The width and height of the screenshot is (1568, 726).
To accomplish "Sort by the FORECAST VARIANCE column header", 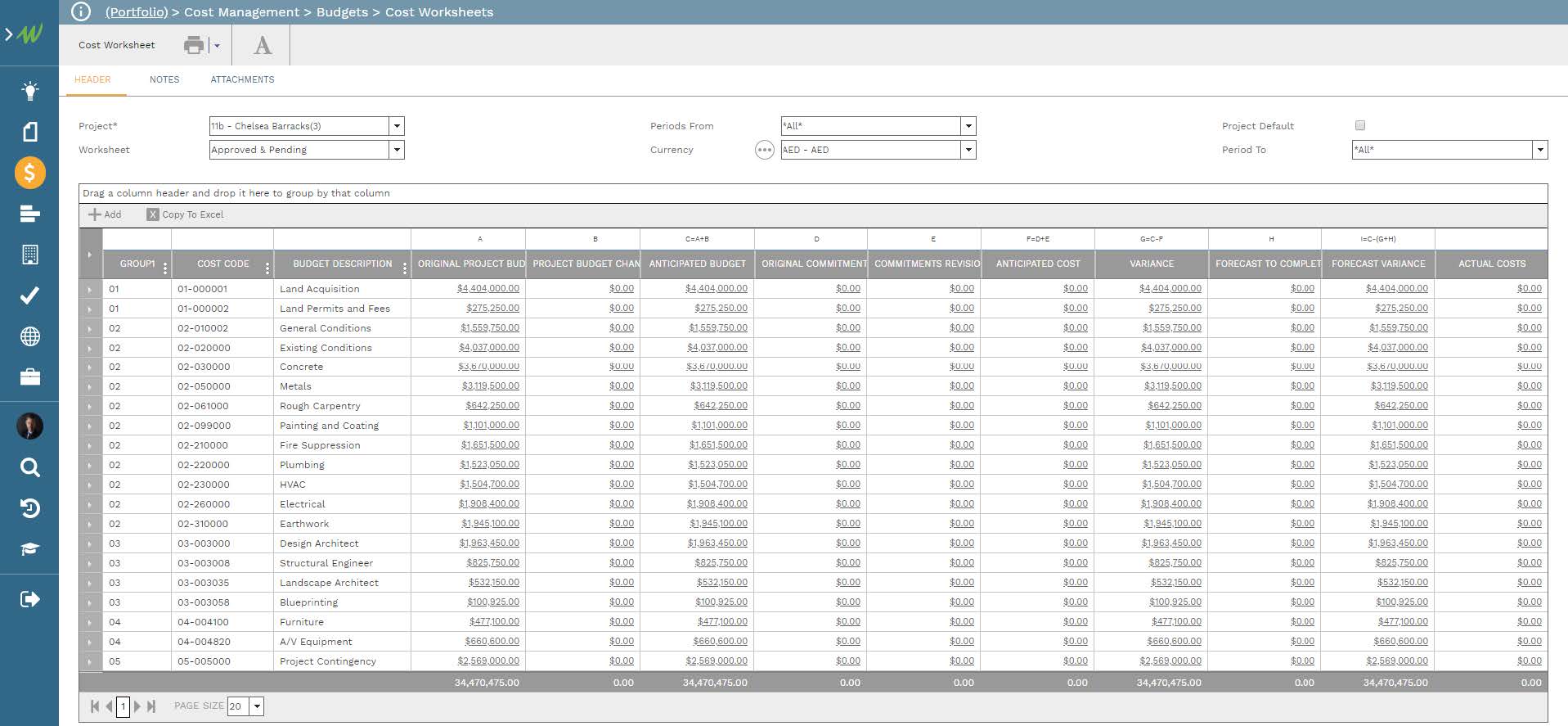I will [1378, 264].
